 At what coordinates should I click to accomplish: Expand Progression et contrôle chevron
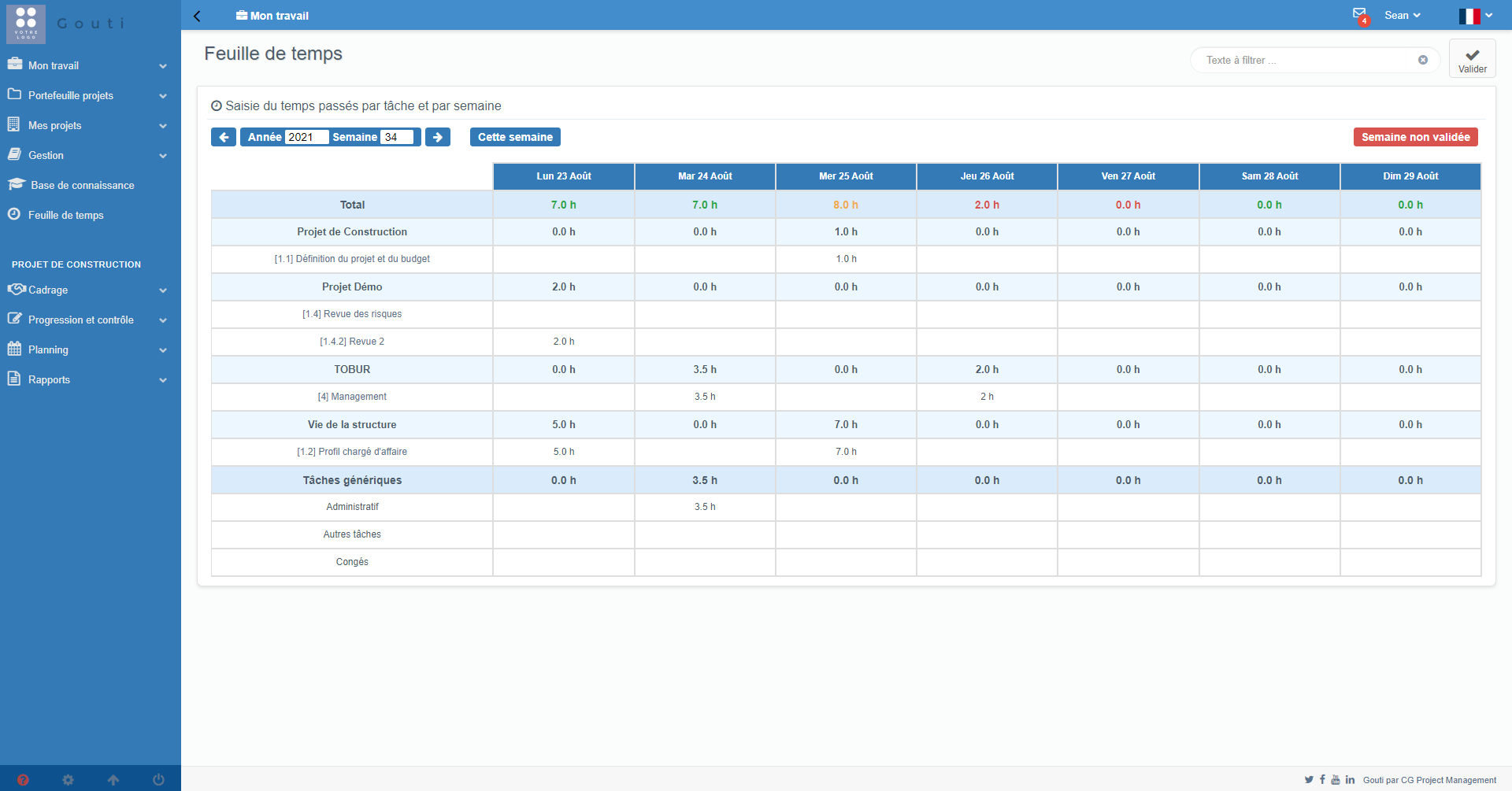pyautogui.click(x=163, y=320)
